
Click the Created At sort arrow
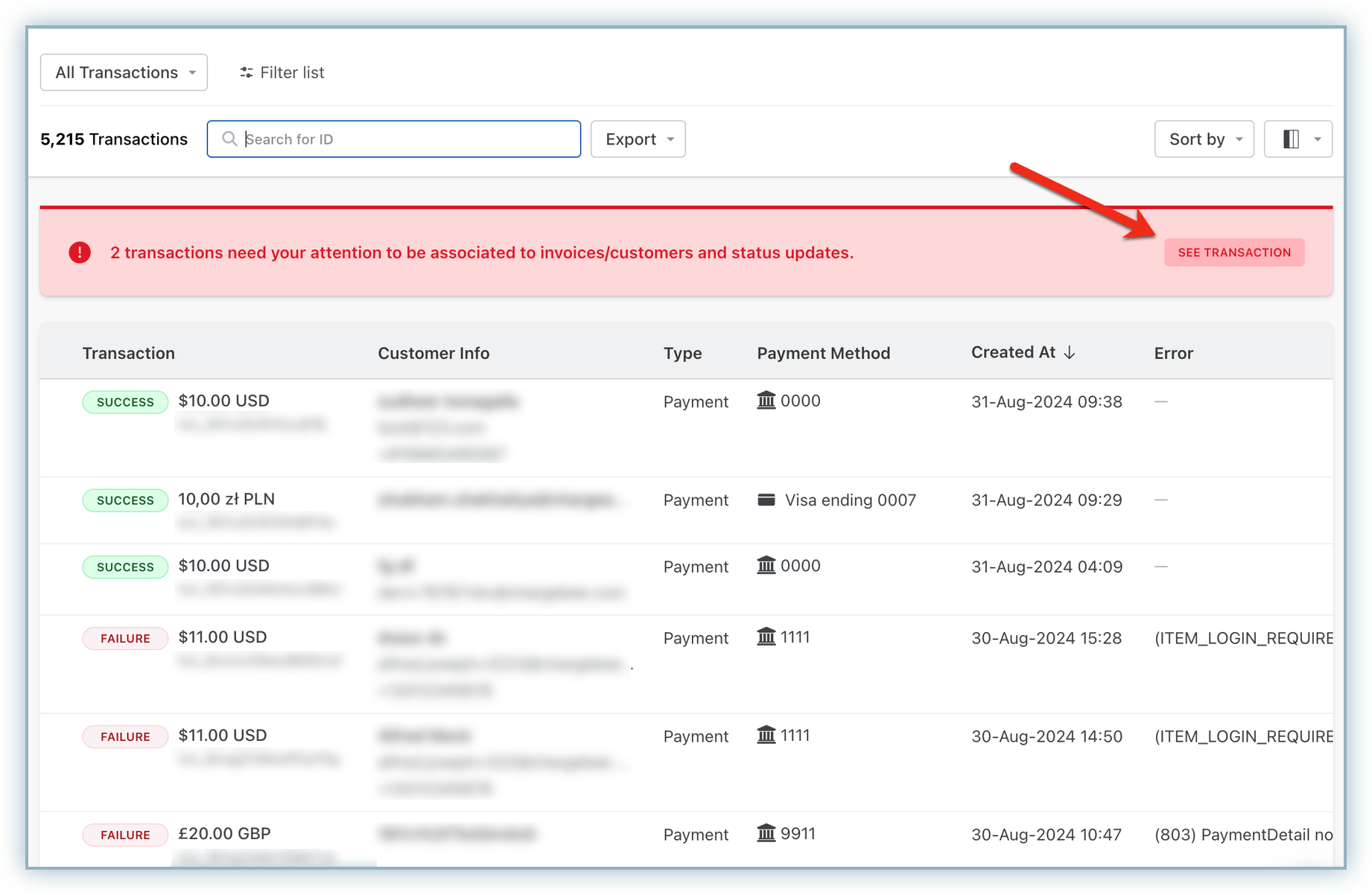pyautogui.click(x=1070, y=353)
